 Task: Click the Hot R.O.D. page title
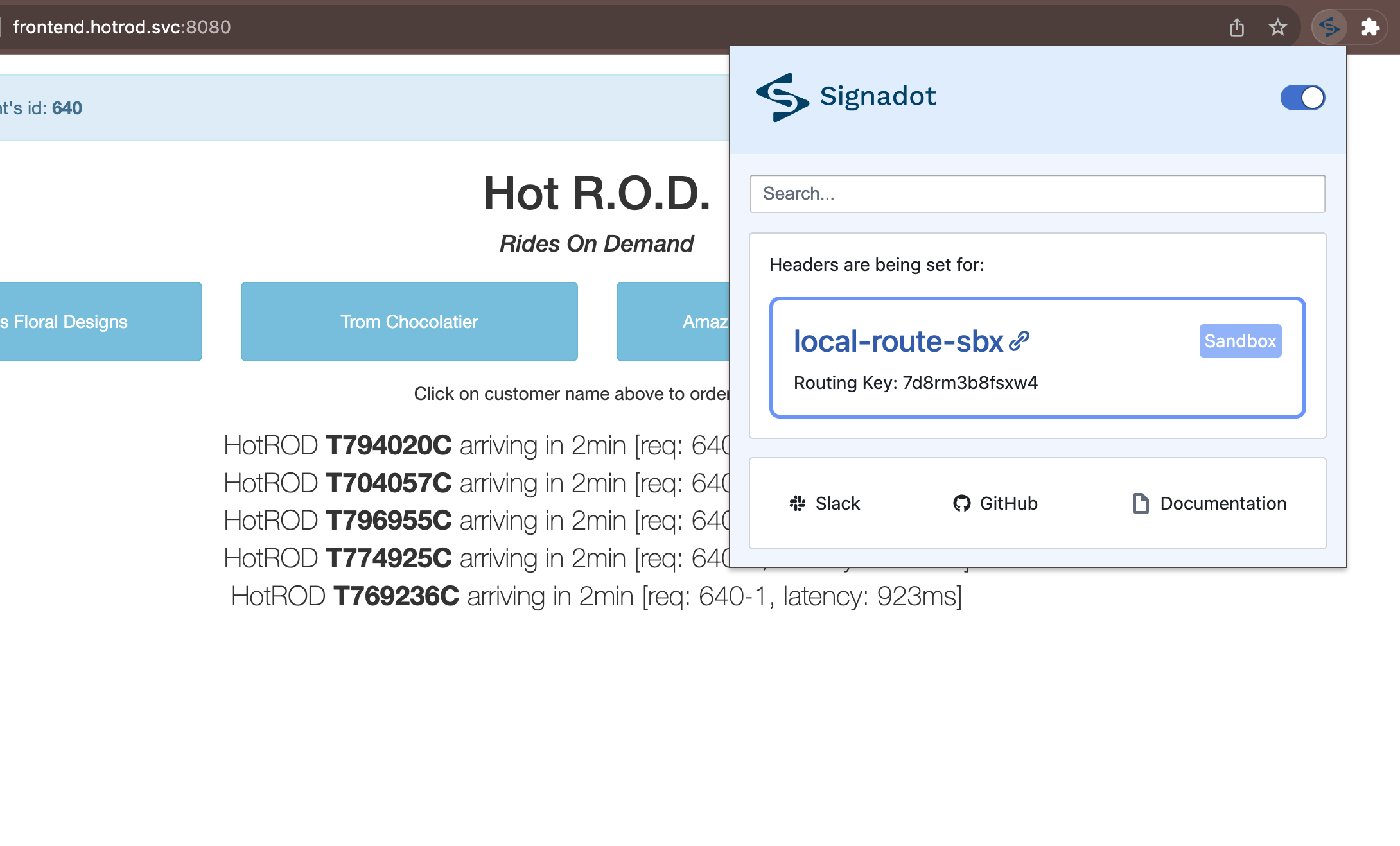(x=597, y=193)
